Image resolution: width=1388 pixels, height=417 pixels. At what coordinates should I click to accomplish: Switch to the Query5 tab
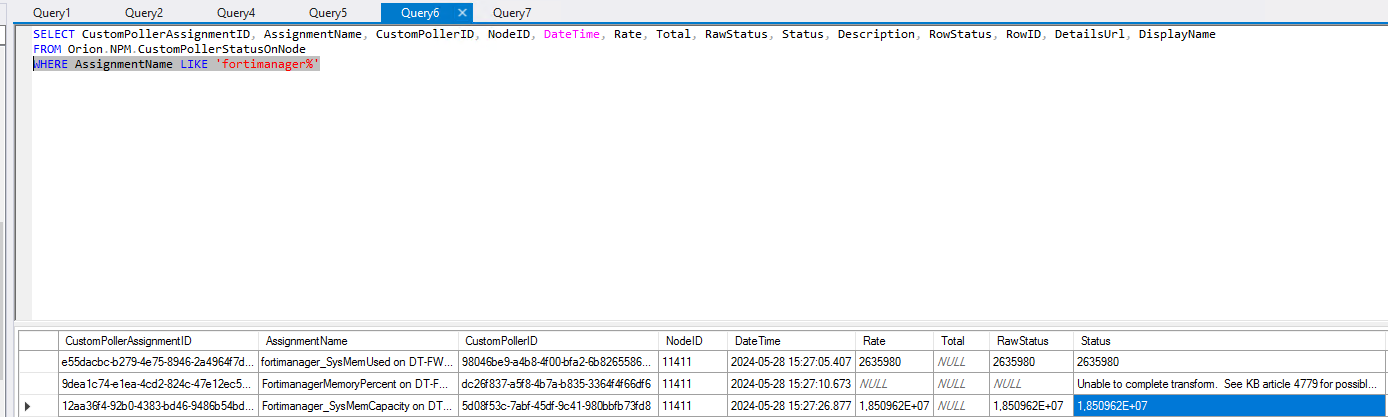click(328, 13)
